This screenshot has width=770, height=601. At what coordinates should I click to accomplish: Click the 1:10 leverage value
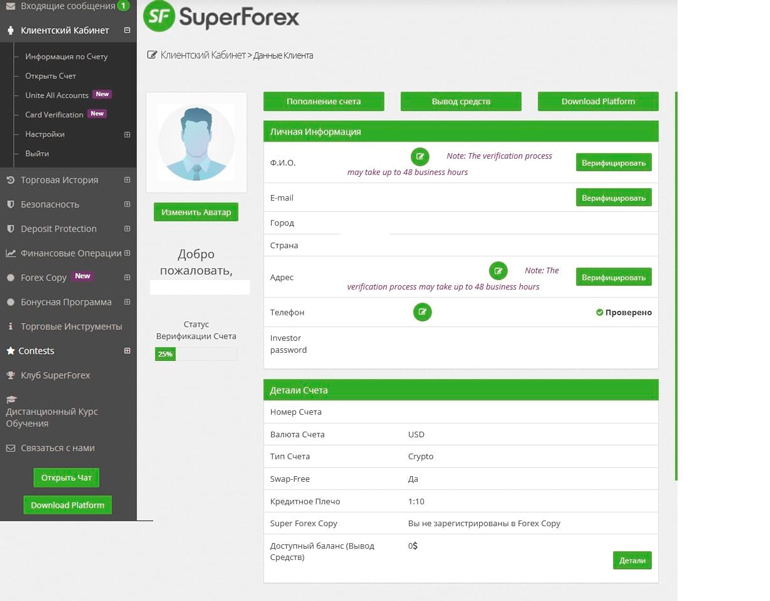[416, 501]
